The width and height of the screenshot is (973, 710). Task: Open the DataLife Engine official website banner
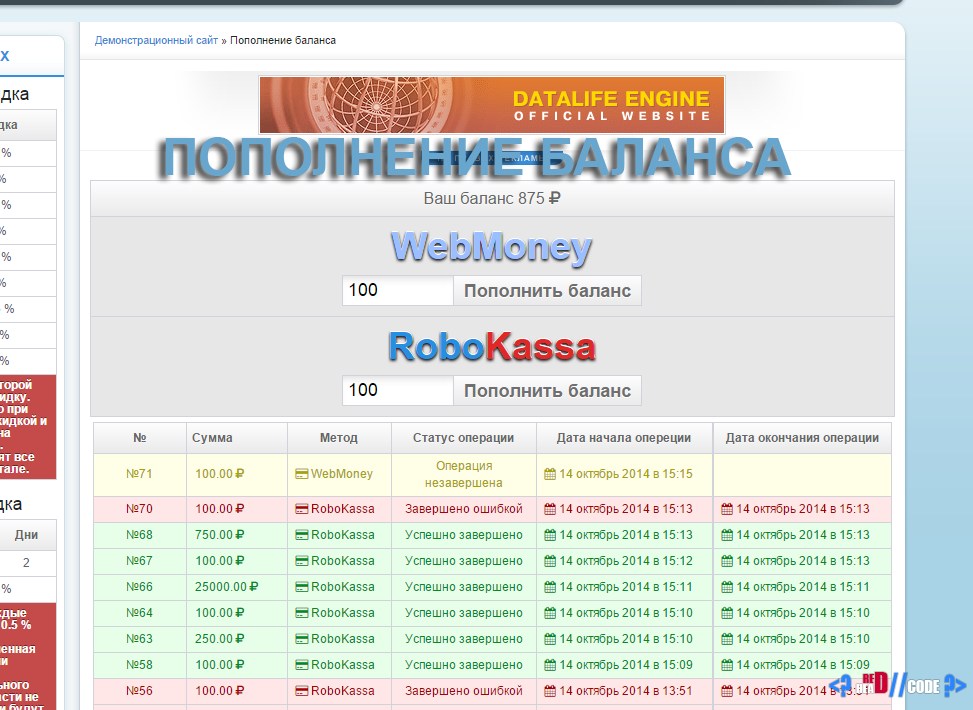click(x=492, y=105)
